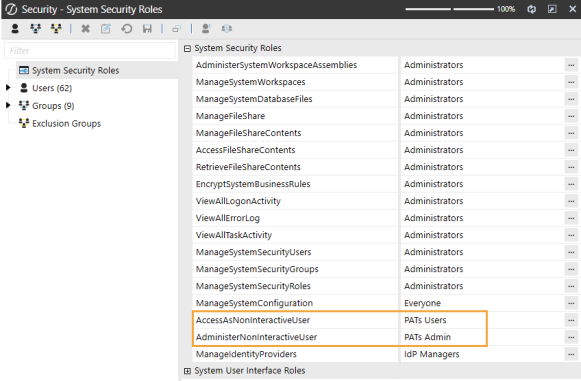
Task: Select Exclusion Groups in tree
Action: coord(66,123)
